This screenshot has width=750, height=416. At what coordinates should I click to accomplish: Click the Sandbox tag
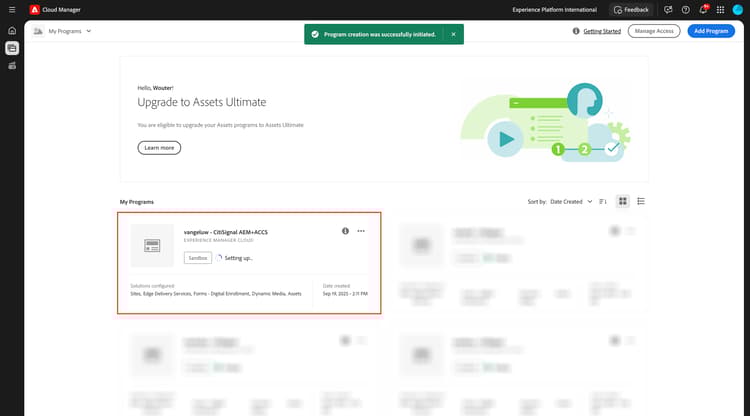198,258
